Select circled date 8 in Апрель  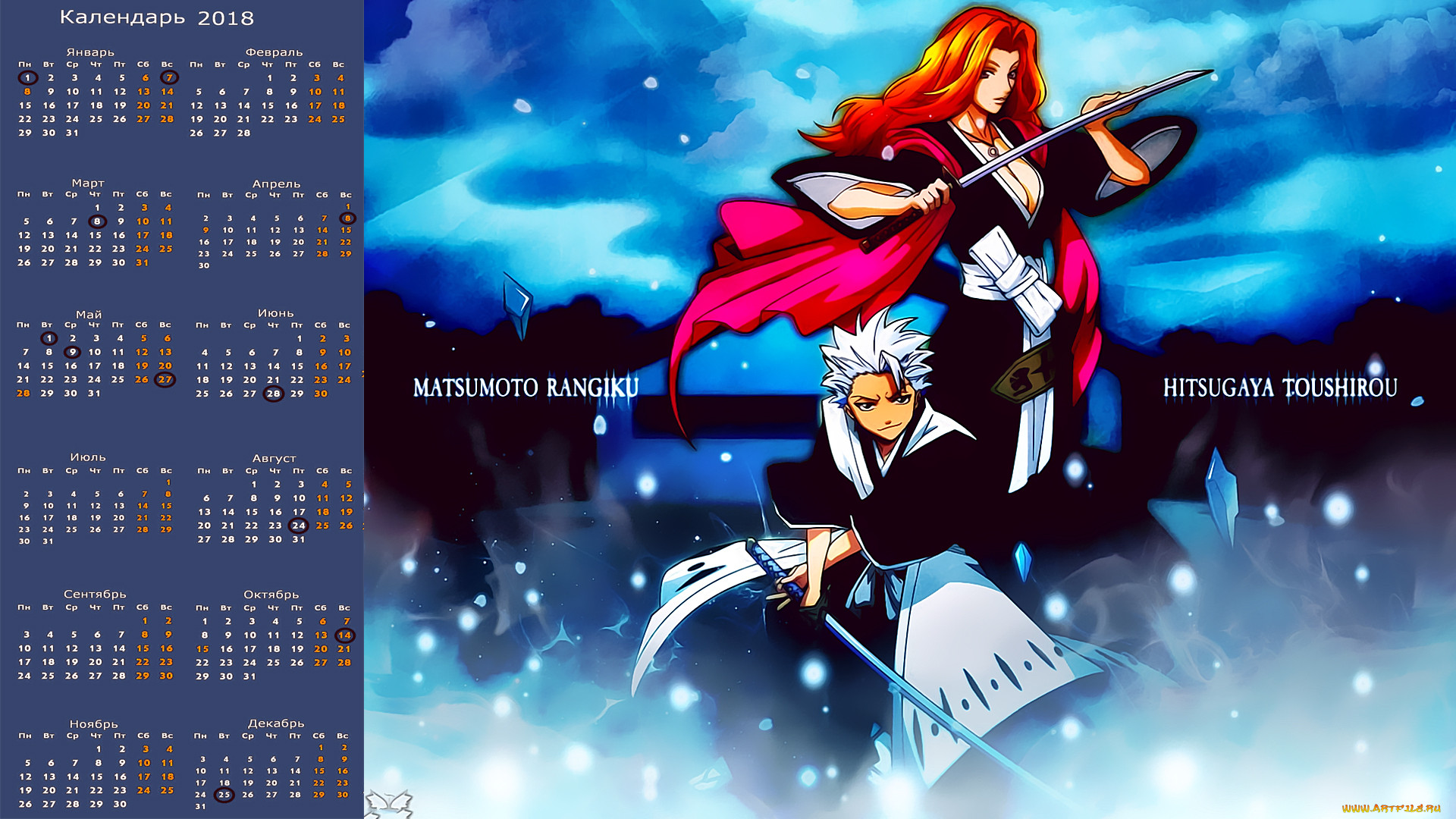pos(347,218)
